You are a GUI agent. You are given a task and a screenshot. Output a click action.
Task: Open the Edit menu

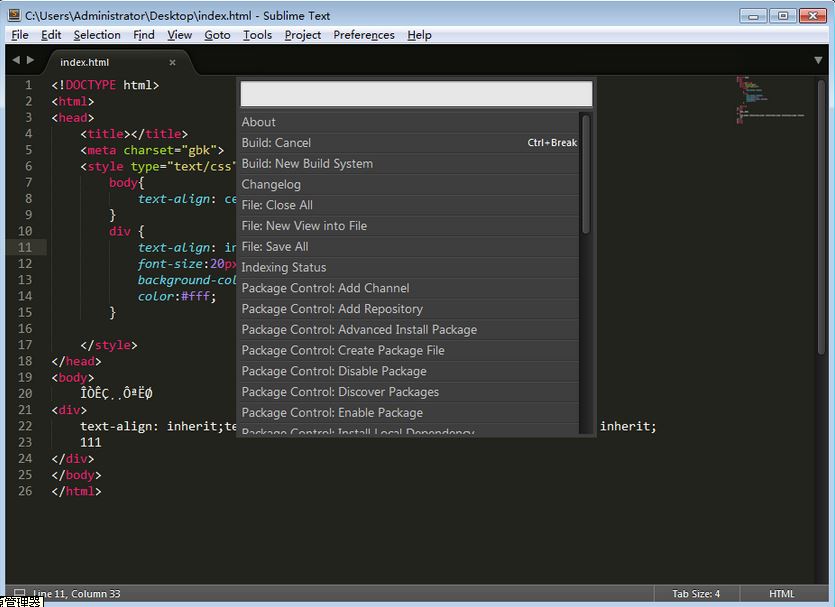(x=51, y=35)
